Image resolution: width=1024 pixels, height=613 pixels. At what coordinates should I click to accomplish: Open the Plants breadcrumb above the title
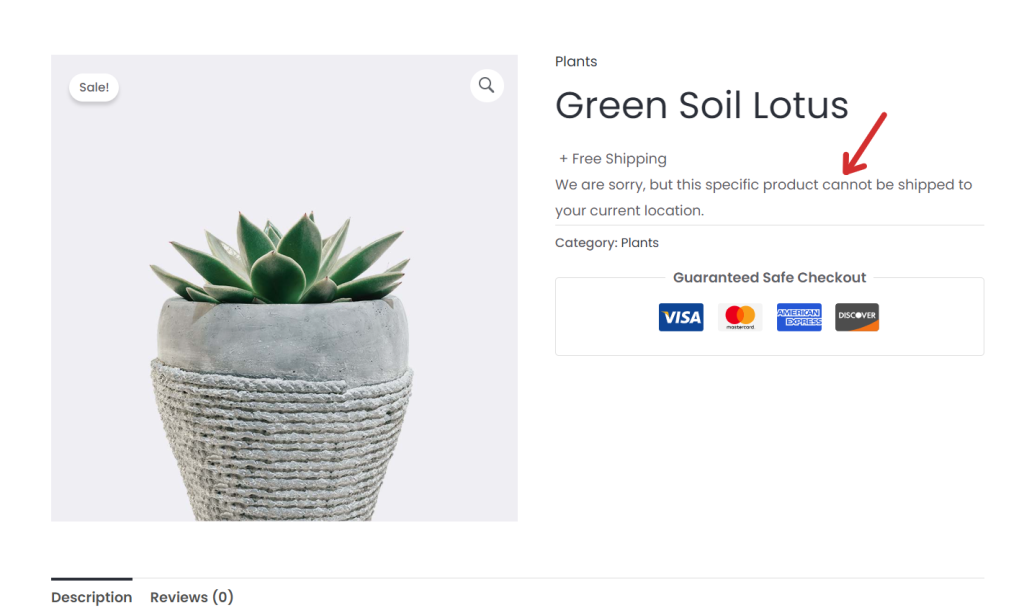tap(576, 62)
